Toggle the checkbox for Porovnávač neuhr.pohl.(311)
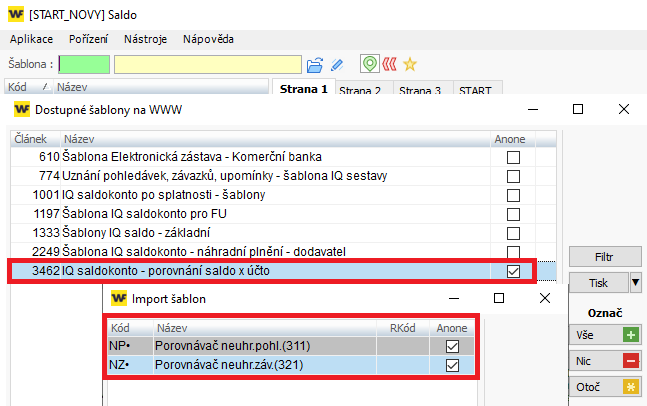This screenshot has height=406, width=647. (x=451, y=345)
